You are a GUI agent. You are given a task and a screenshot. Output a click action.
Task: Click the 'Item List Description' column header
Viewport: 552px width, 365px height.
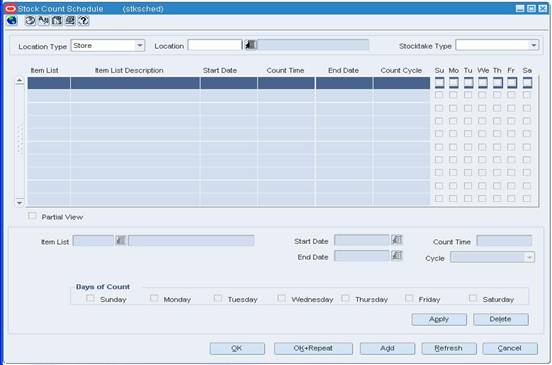click(x=129, y=70)
